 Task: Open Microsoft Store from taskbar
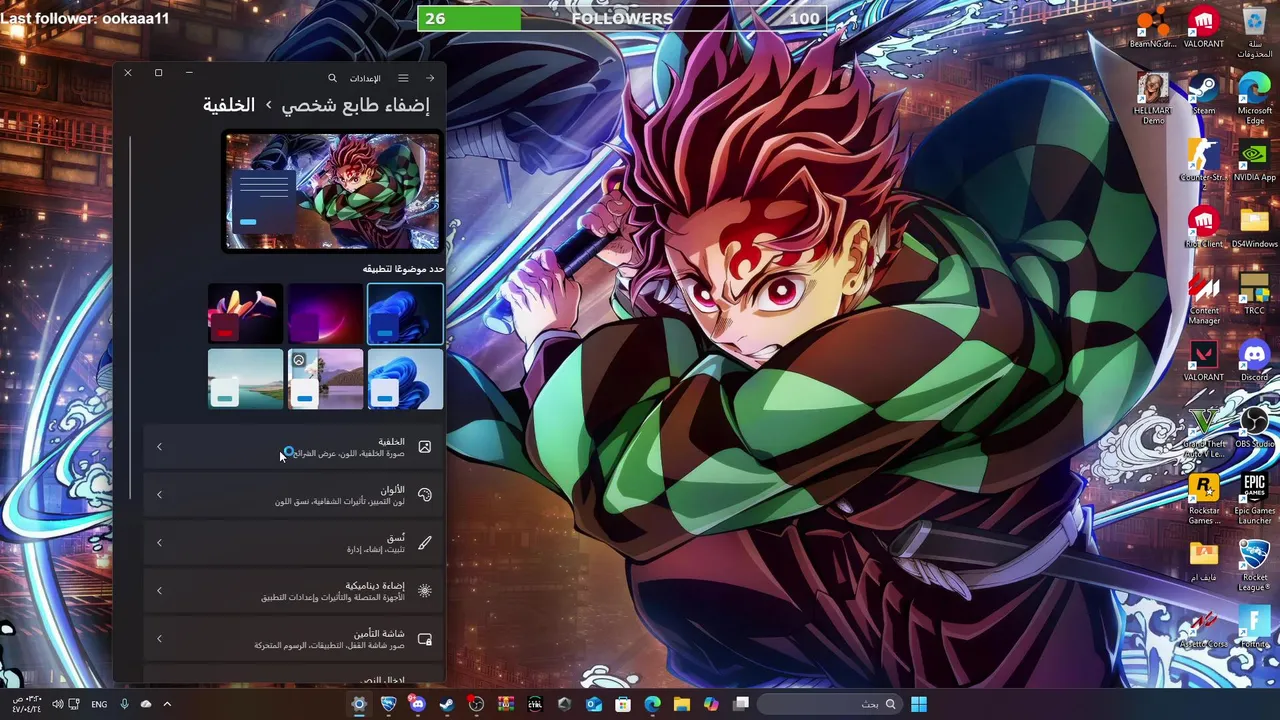(x=623, y=704)
